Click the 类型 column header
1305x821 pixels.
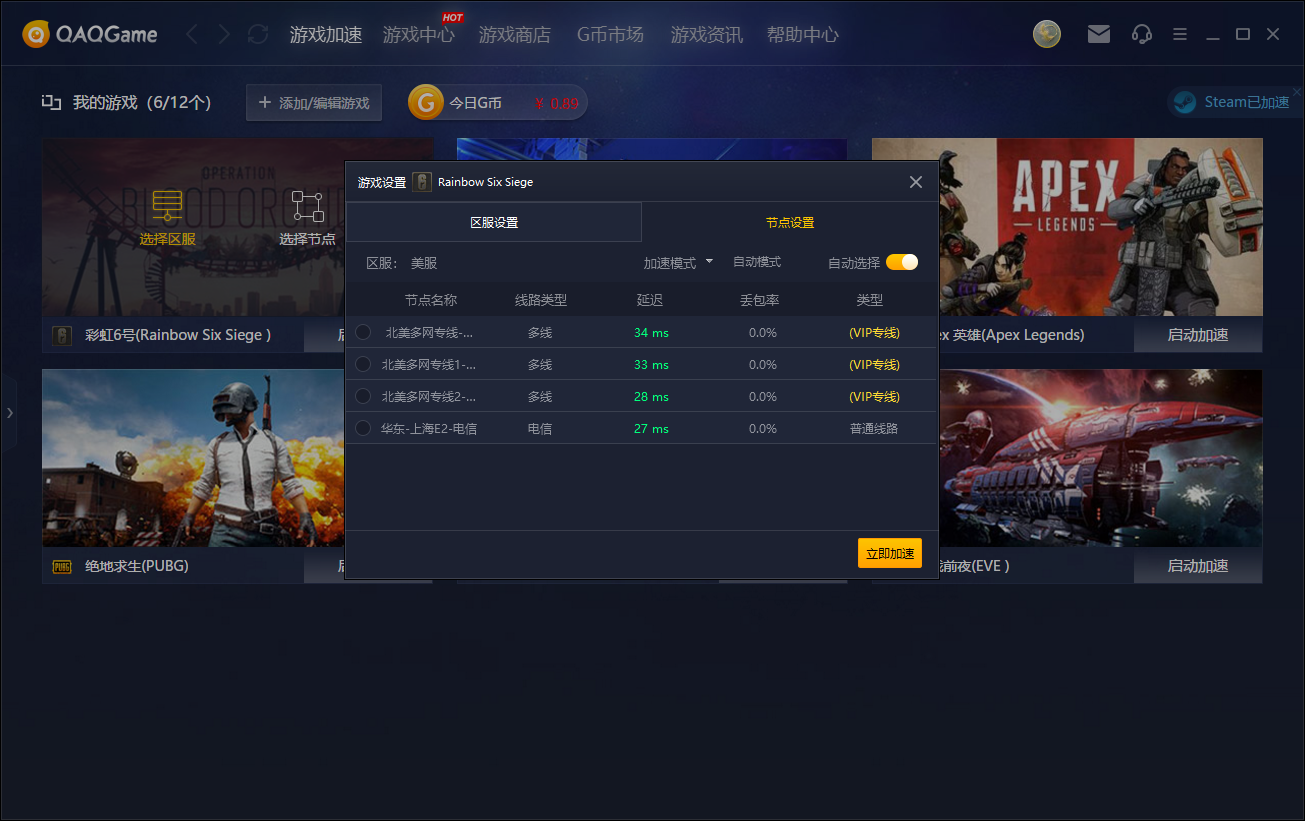[870, 300]
